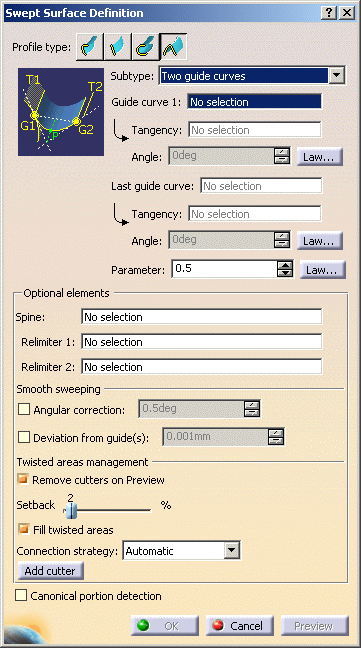
Task: Click the help question mark button
Action: click(328, 13)
